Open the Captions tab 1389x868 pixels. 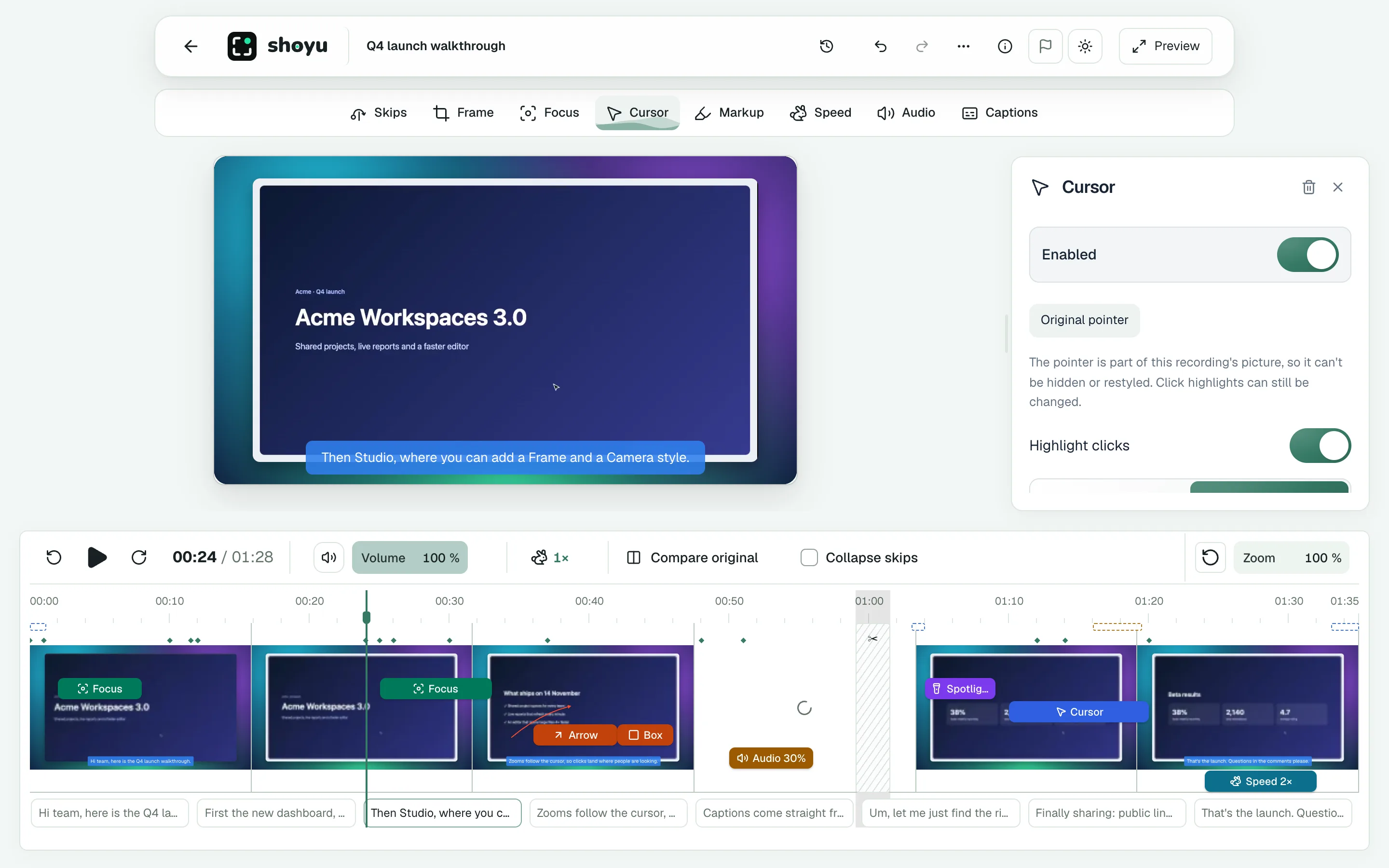[x=999, y=112]
